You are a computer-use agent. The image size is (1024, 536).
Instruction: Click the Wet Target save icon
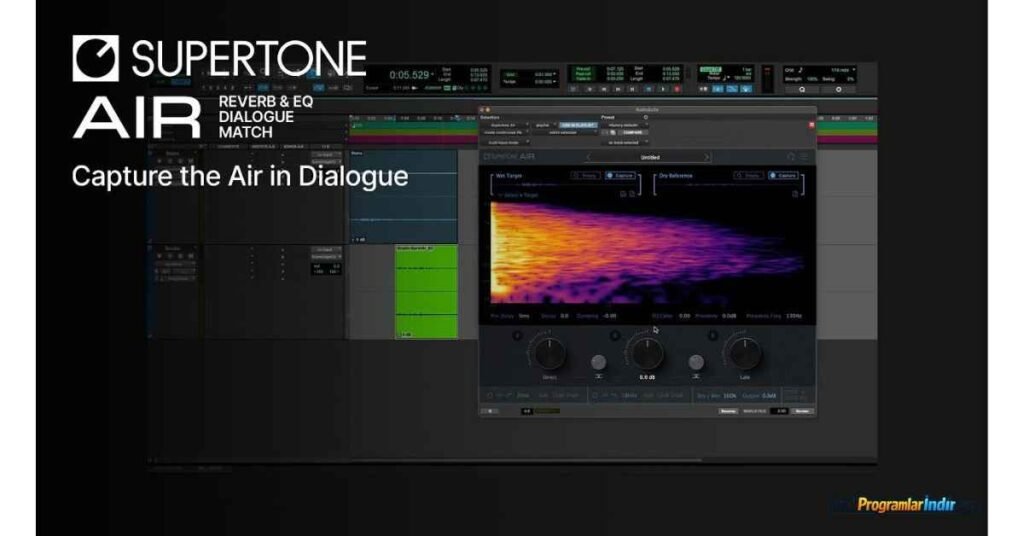pyautogui.click(x=623, y=194)
